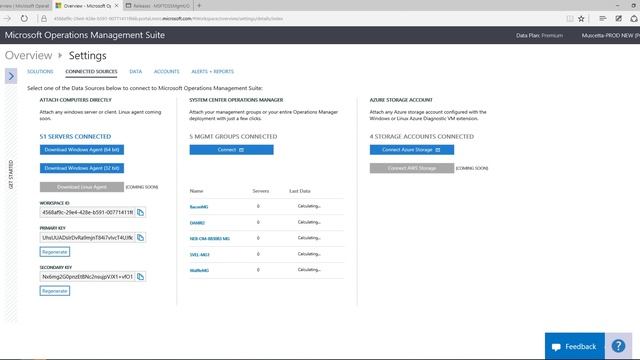Viewport: 640px width, 360px height.
Task: Click 4 Storage Accounts Connected heading
Action: 422,136
